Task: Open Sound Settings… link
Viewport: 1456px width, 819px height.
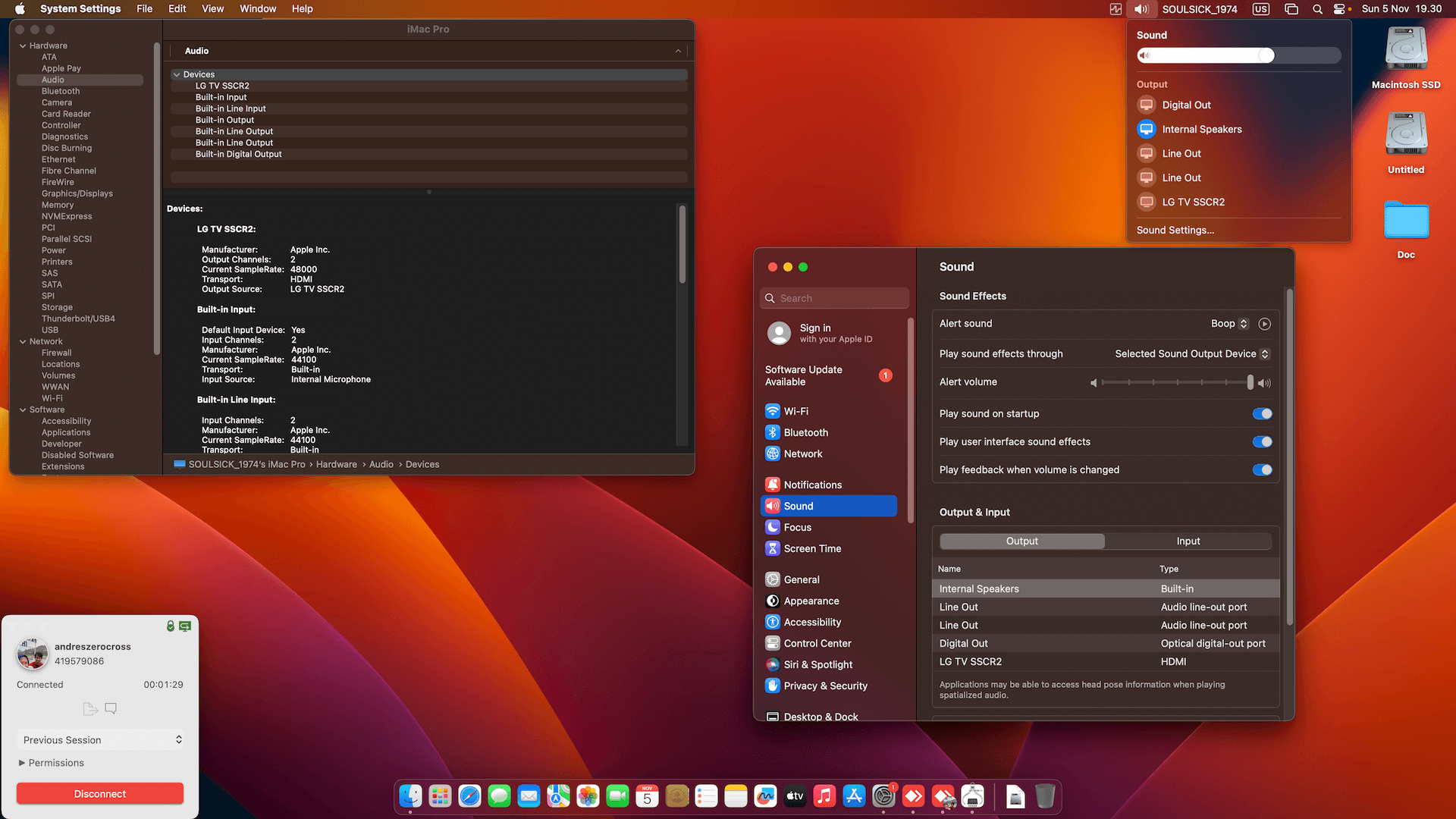Action: point(1175,230)
